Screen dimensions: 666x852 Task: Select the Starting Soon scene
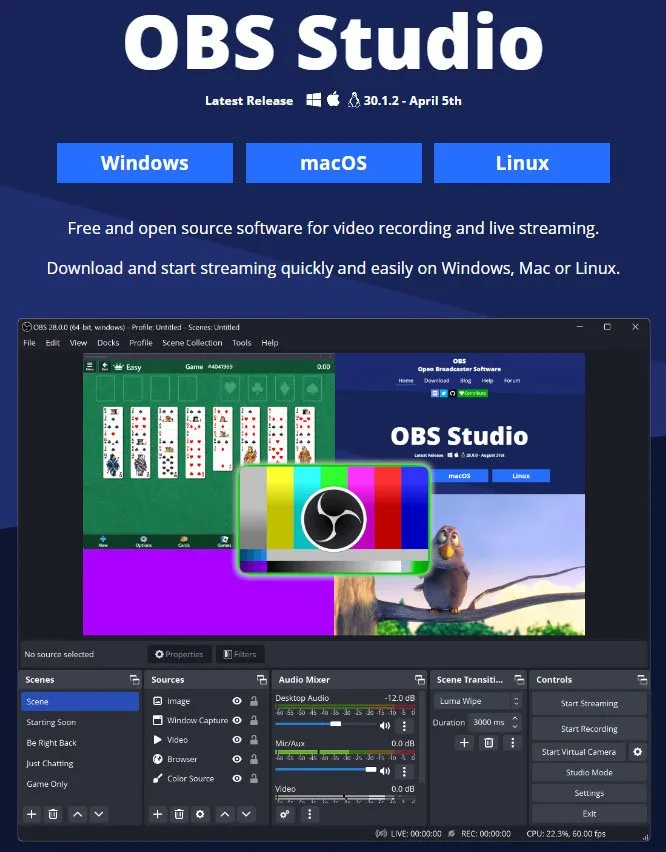[x=80, y=722]
